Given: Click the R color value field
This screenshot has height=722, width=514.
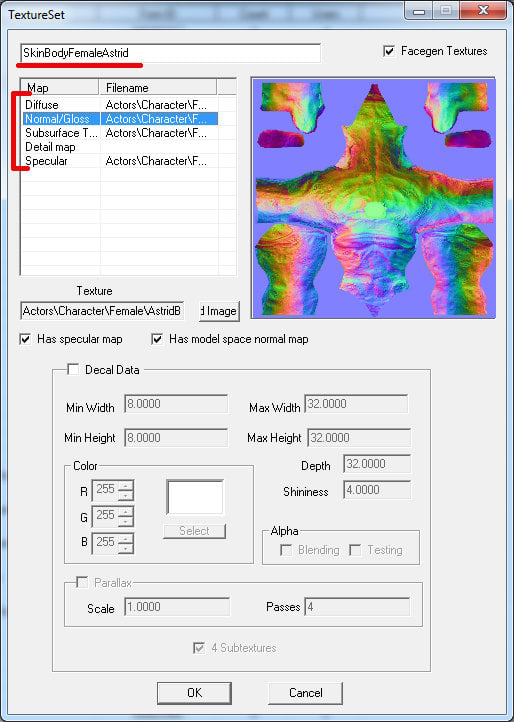Looking at the screenshot, I should coord(105,490).
